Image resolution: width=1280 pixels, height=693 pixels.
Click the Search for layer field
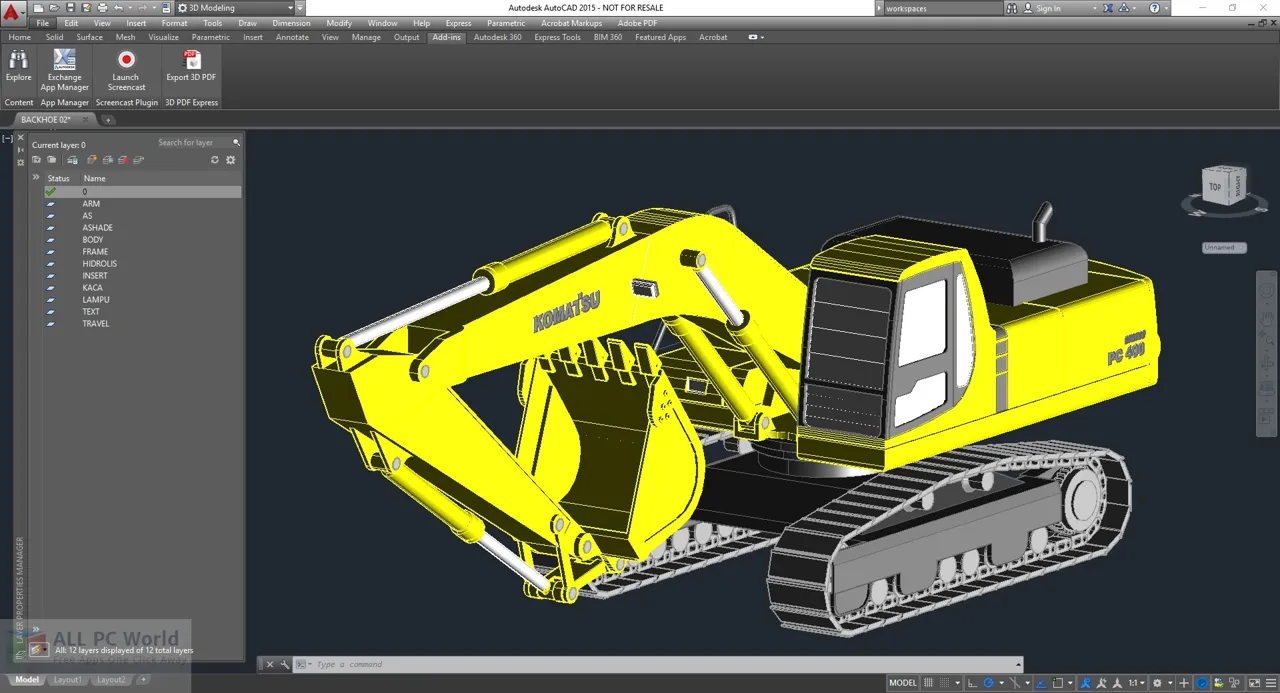click(x=193, y=142)
